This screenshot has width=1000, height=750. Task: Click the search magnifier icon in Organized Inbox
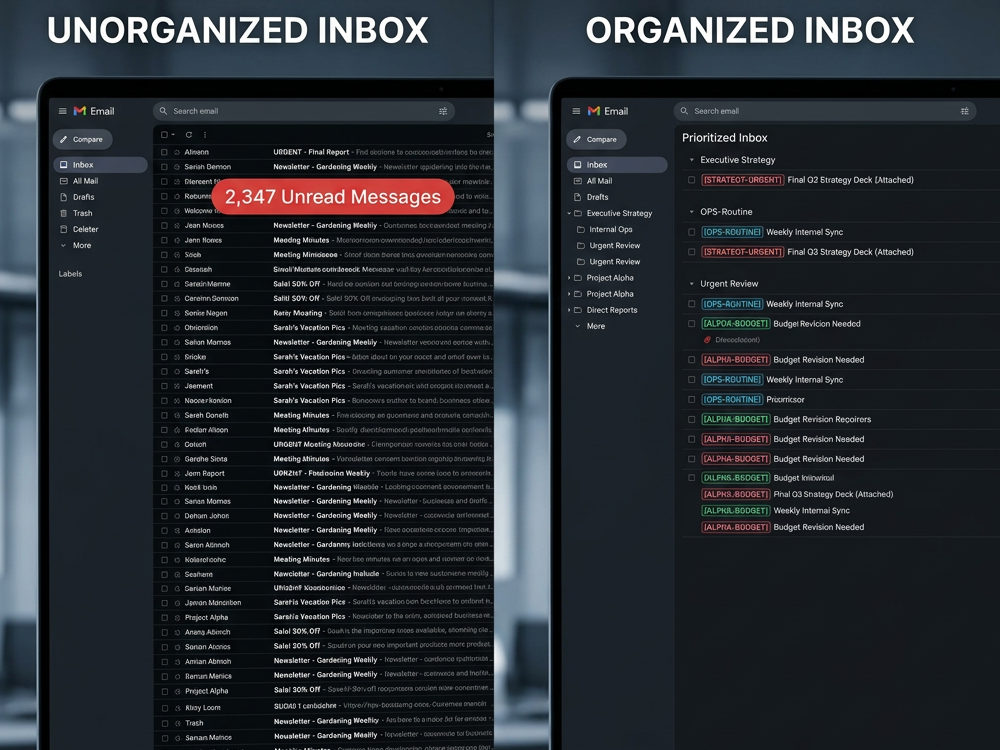[x=684, y=111]
